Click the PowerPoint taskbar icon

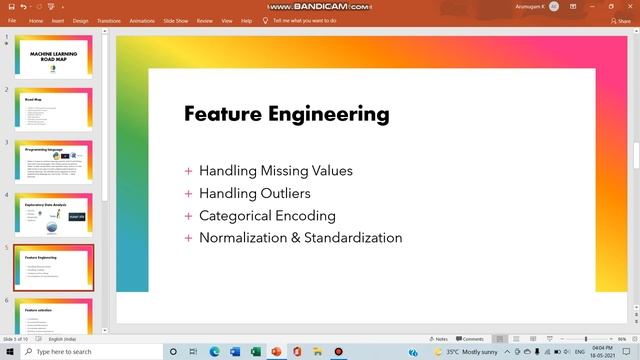276,351
